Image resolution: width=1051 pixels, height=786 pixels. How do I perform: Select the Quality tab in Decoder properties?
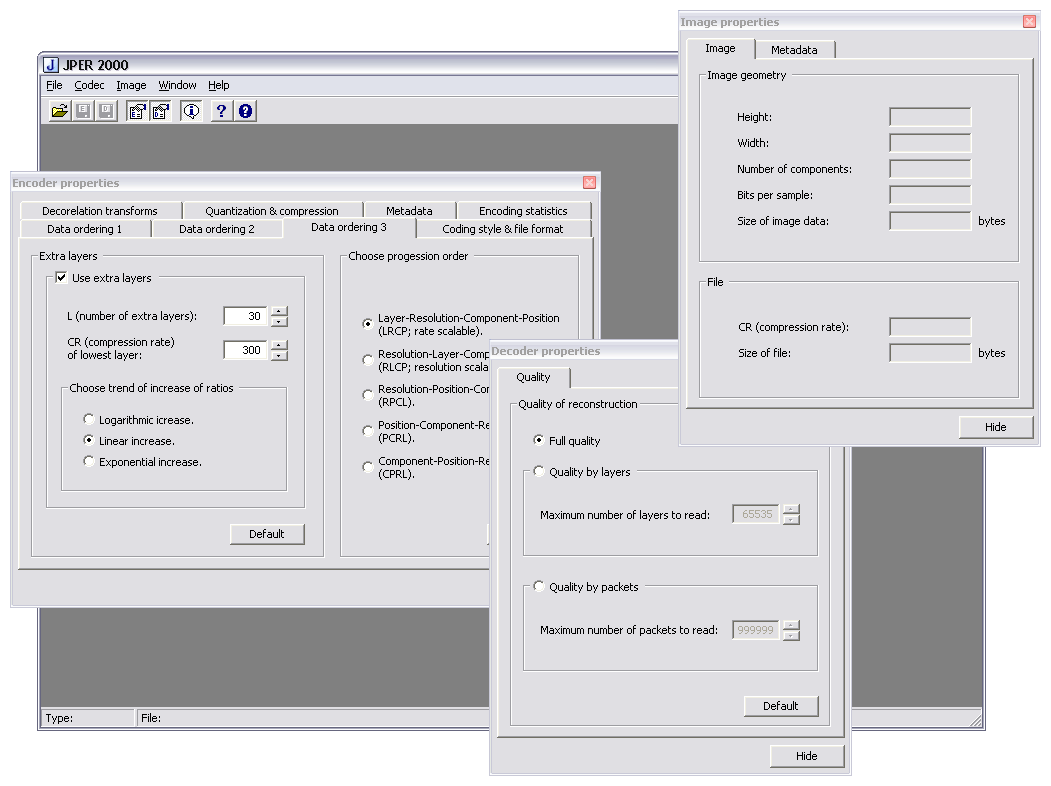coord(534,377)
